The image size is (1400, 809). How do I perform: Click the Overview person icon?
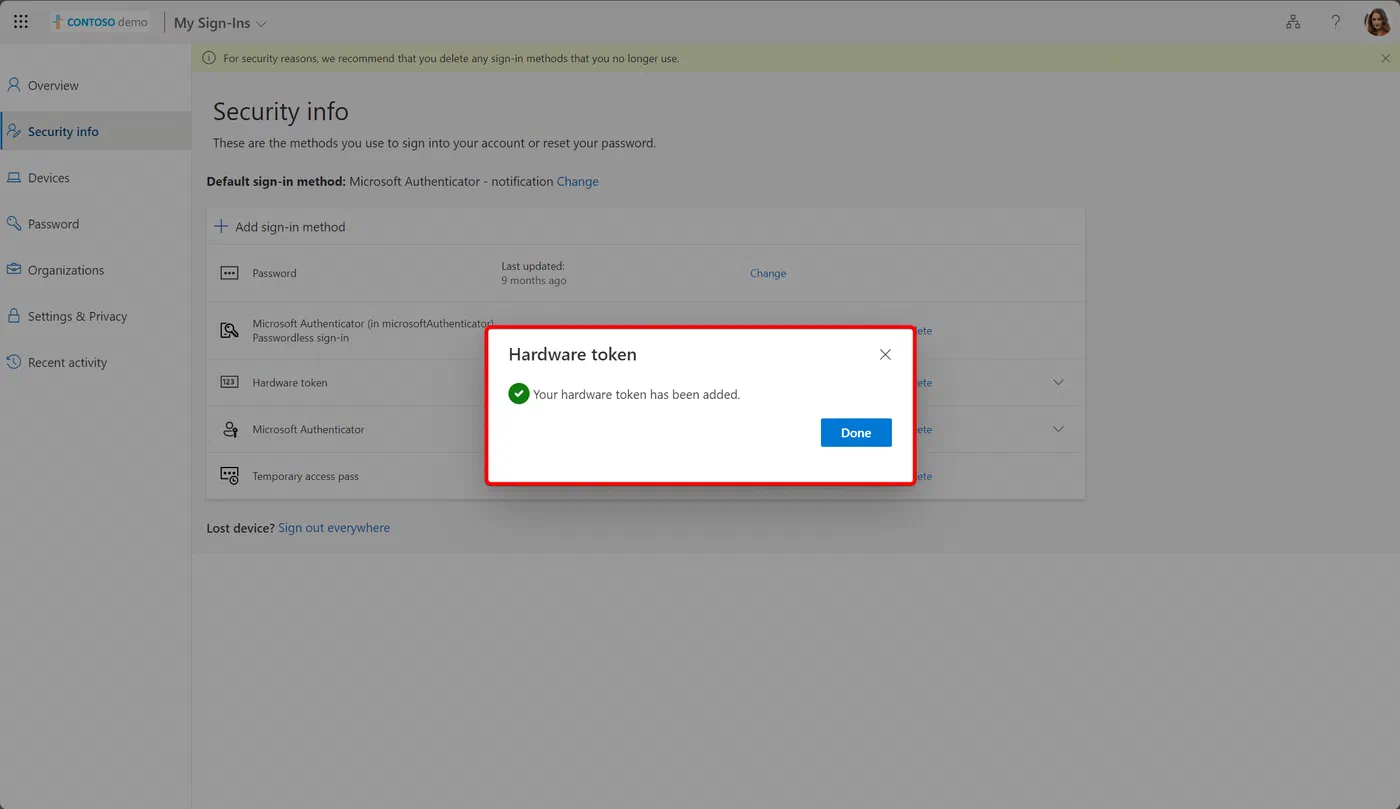pyautogui.click(x=14, y=85)
